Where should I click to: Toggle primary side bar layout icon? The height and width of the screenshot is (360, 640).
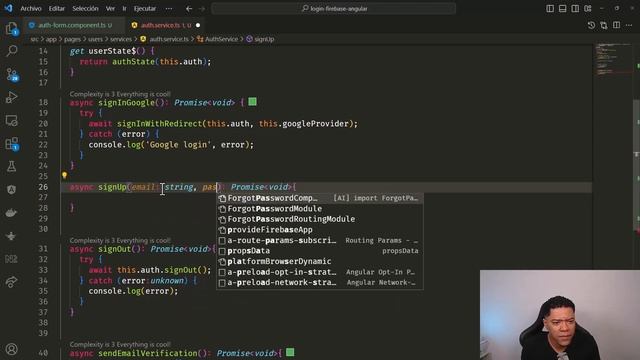[550, 8]
